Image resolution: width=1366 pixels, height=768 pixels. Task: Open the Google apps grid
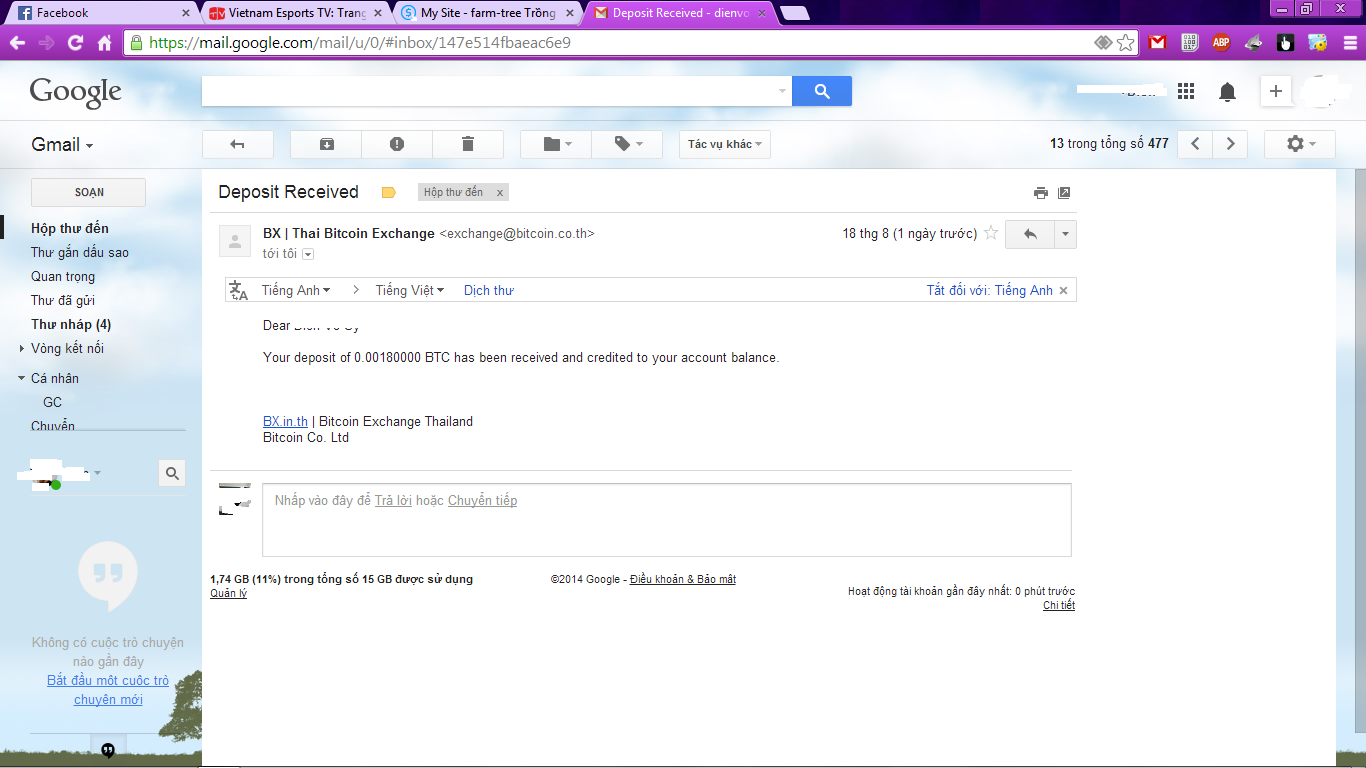point(1186,91)
